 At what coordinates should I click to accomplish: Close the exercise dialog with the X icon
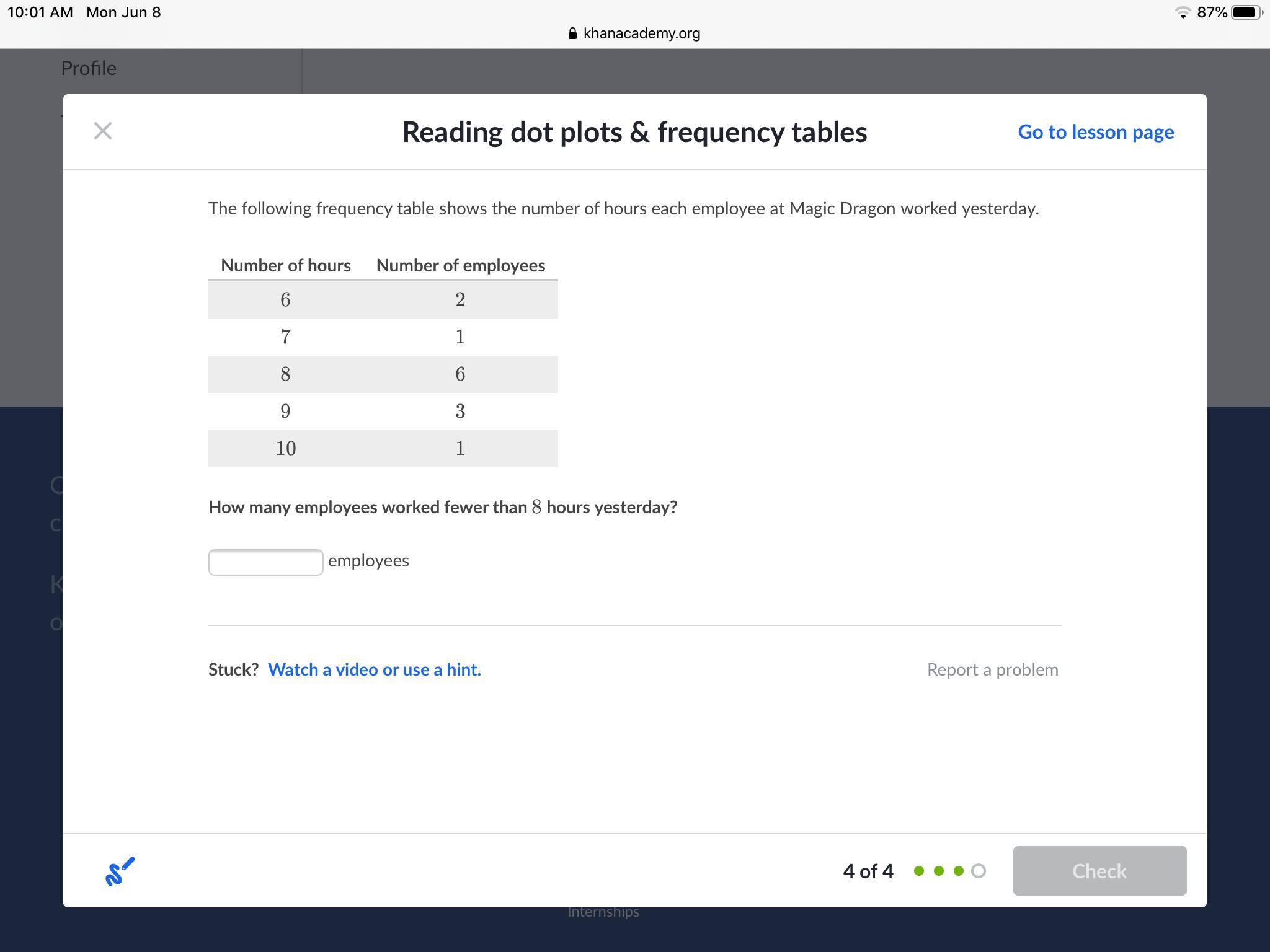click(103, 131)
